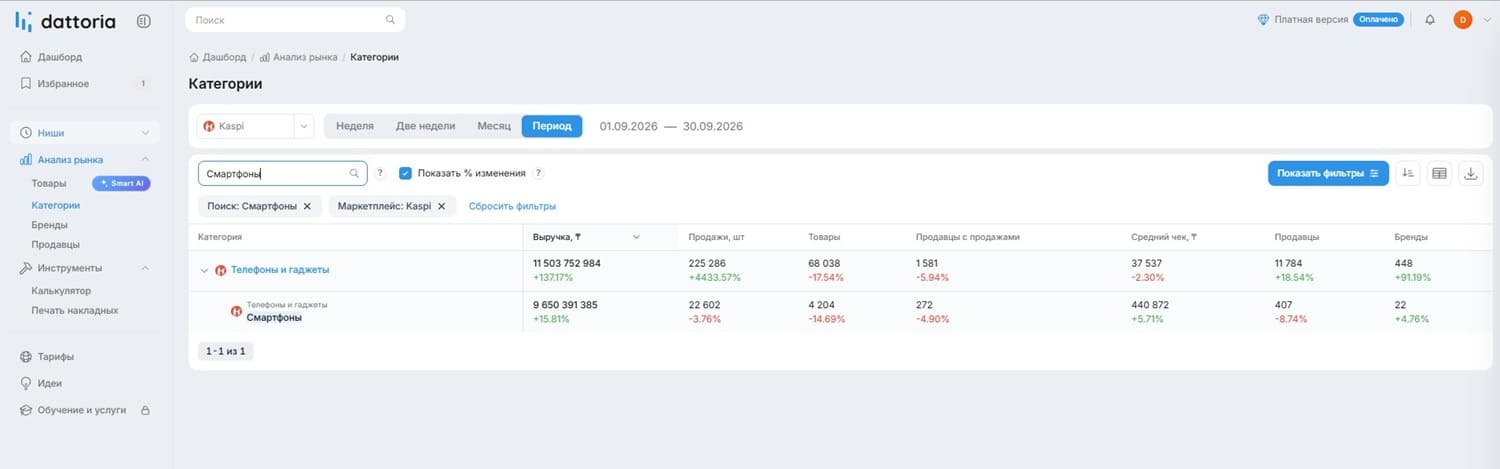This screenshot has height=469, width=1500.
Task: Open the date range 01.09.2026 — 30.09.2026
Action: coord(671,126)
